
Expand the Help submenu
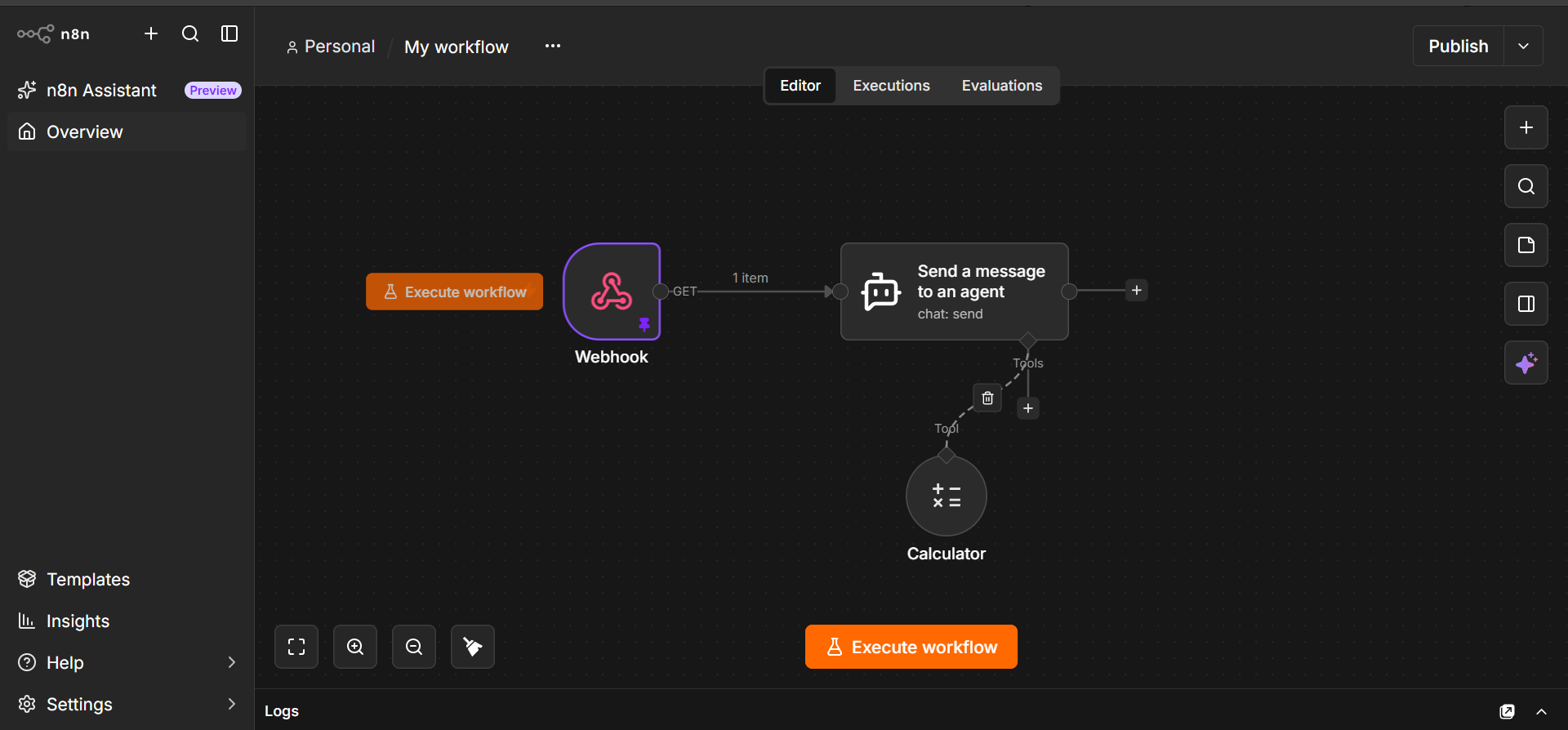(x=127, y=662)
